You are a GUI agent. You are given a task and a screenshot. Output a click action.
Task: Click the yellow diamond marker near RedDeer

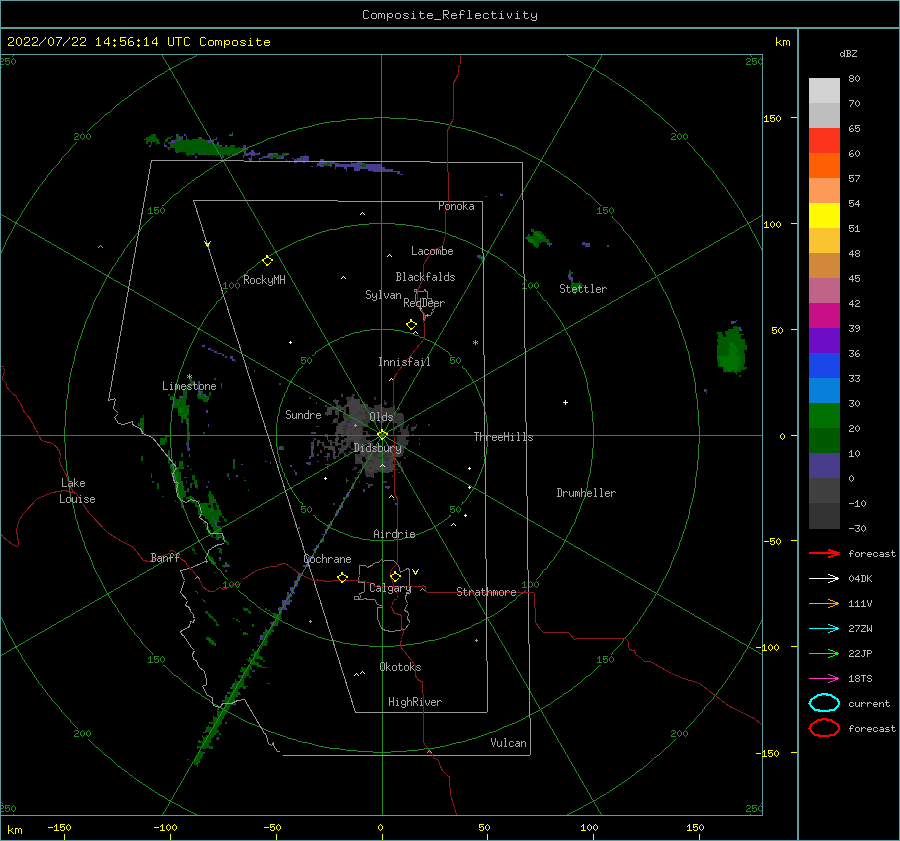coord(411,325)
